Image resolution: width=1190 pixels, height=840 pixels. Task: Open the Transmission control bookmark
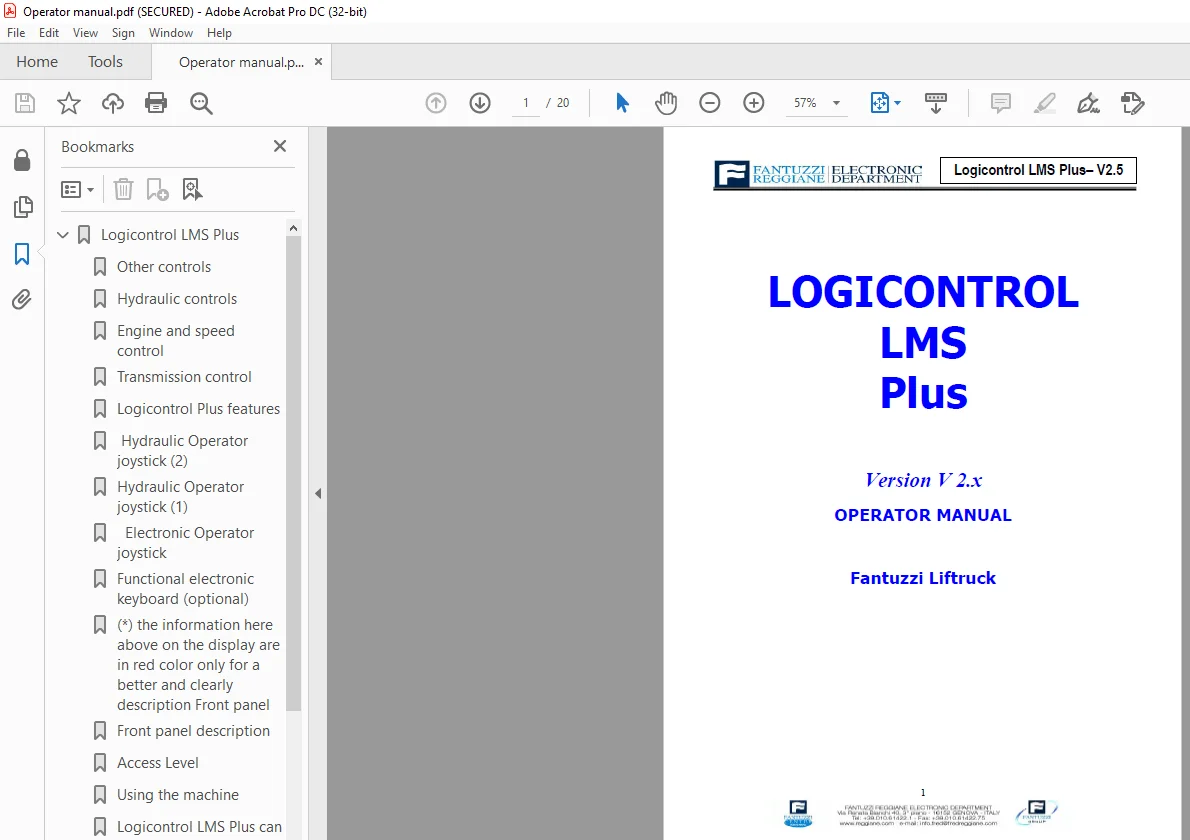tap(184, 377)
